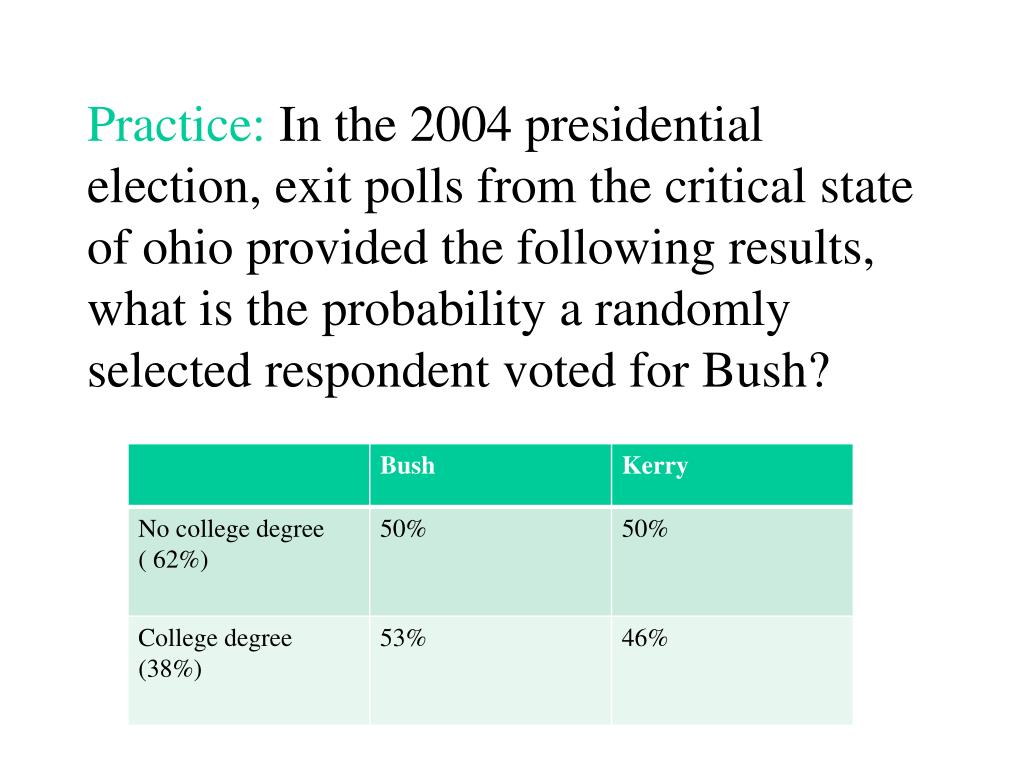Select the Bush 53% cell

[490, 670]
